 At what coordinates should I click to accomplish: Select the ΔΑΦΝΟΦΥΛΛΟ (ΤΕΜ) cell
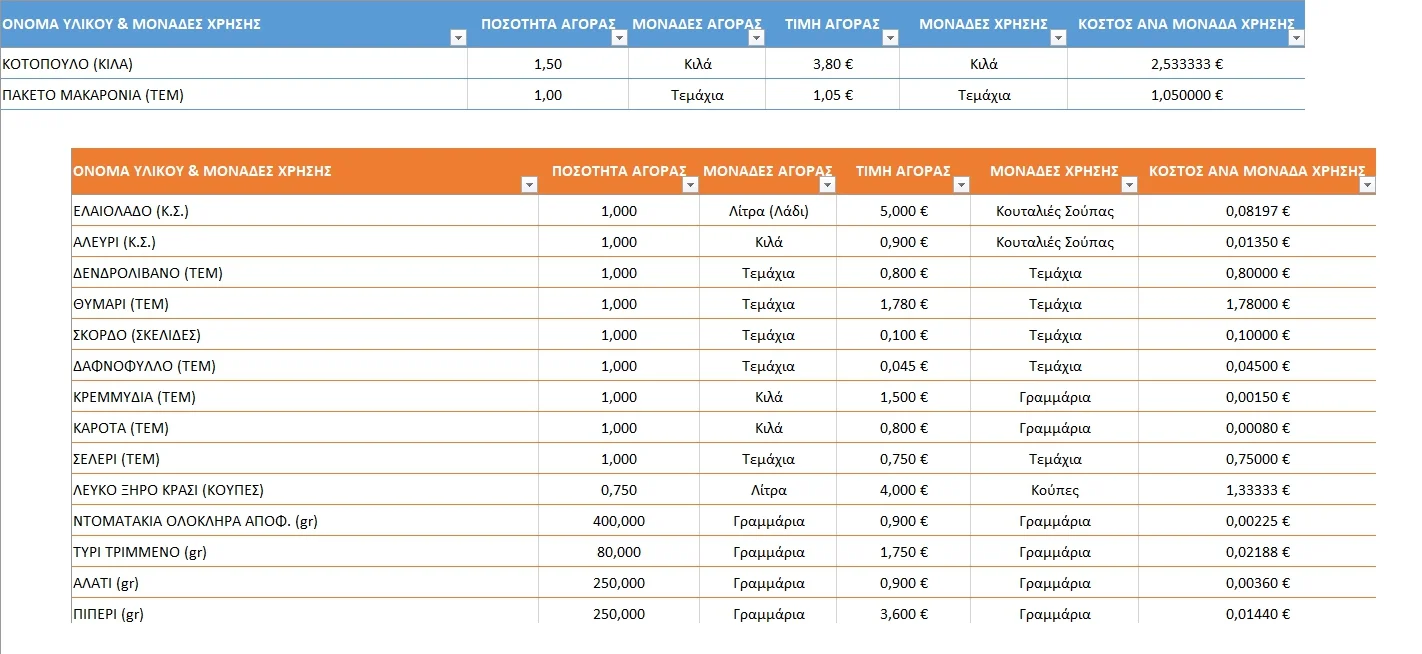(305, 366)
